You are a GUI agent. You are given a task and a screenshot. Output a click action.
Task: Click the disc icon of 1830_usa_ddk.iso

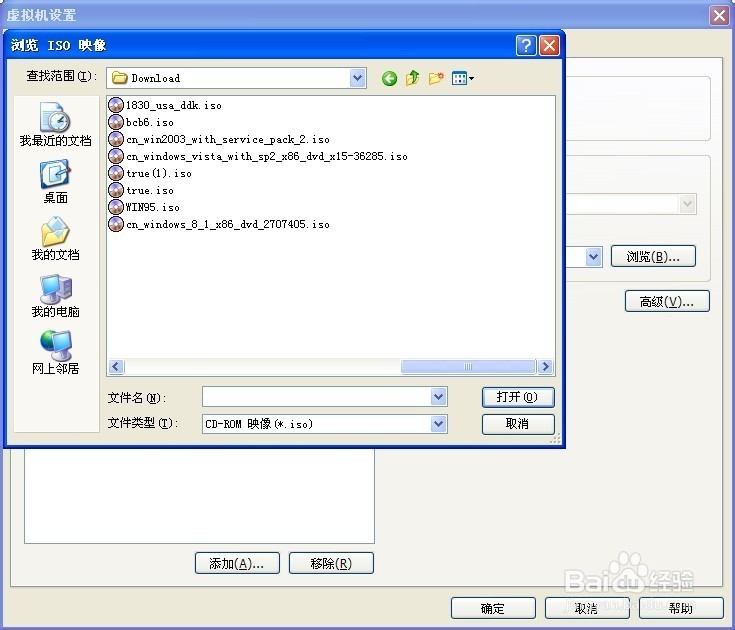click(x=116, y=105)
